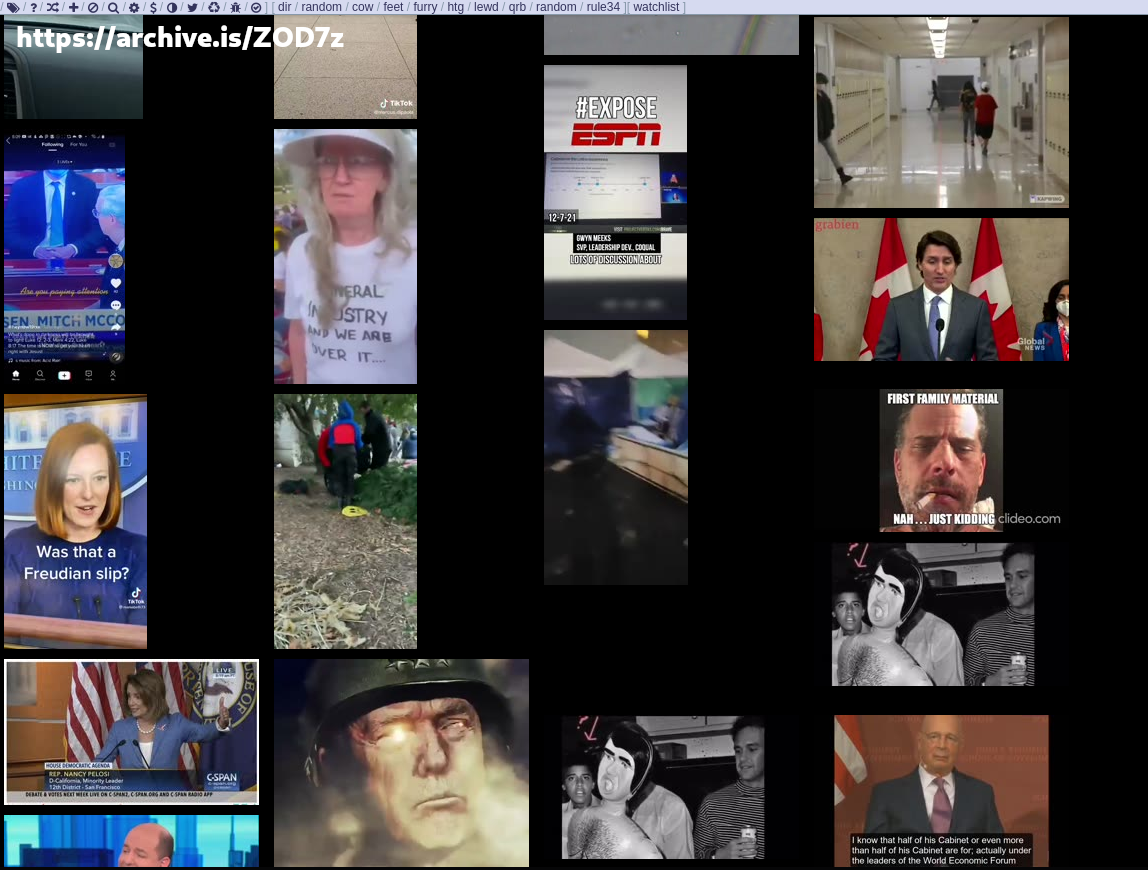The height and width of the screenshot is (870, 1148).
Task: Open the TikTok pavement thumbnail
Action: pyautogui.click(x=346, y=67)
